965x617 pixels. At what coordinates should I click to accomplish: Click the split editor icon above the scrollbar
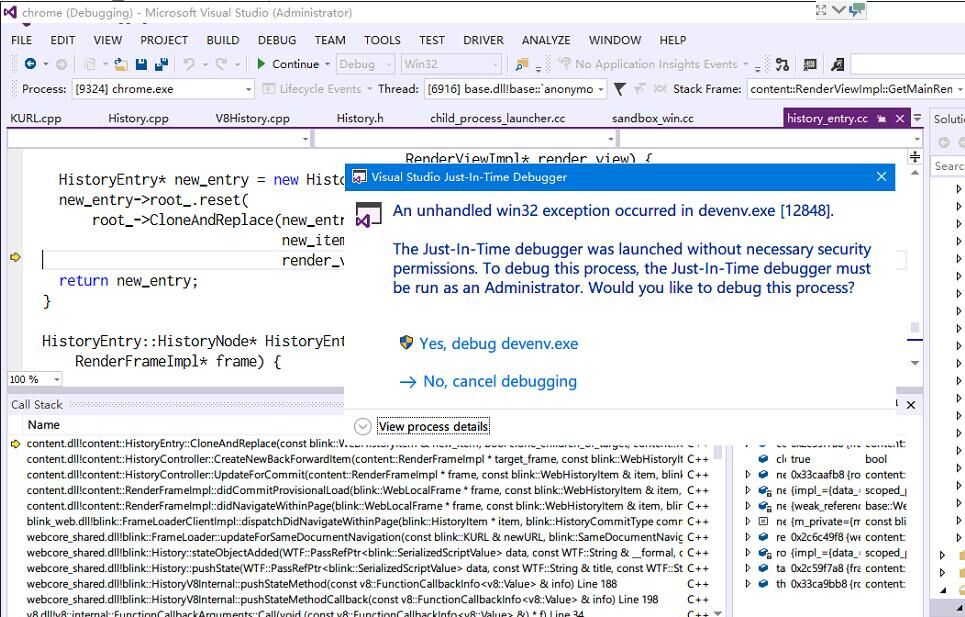915,157
